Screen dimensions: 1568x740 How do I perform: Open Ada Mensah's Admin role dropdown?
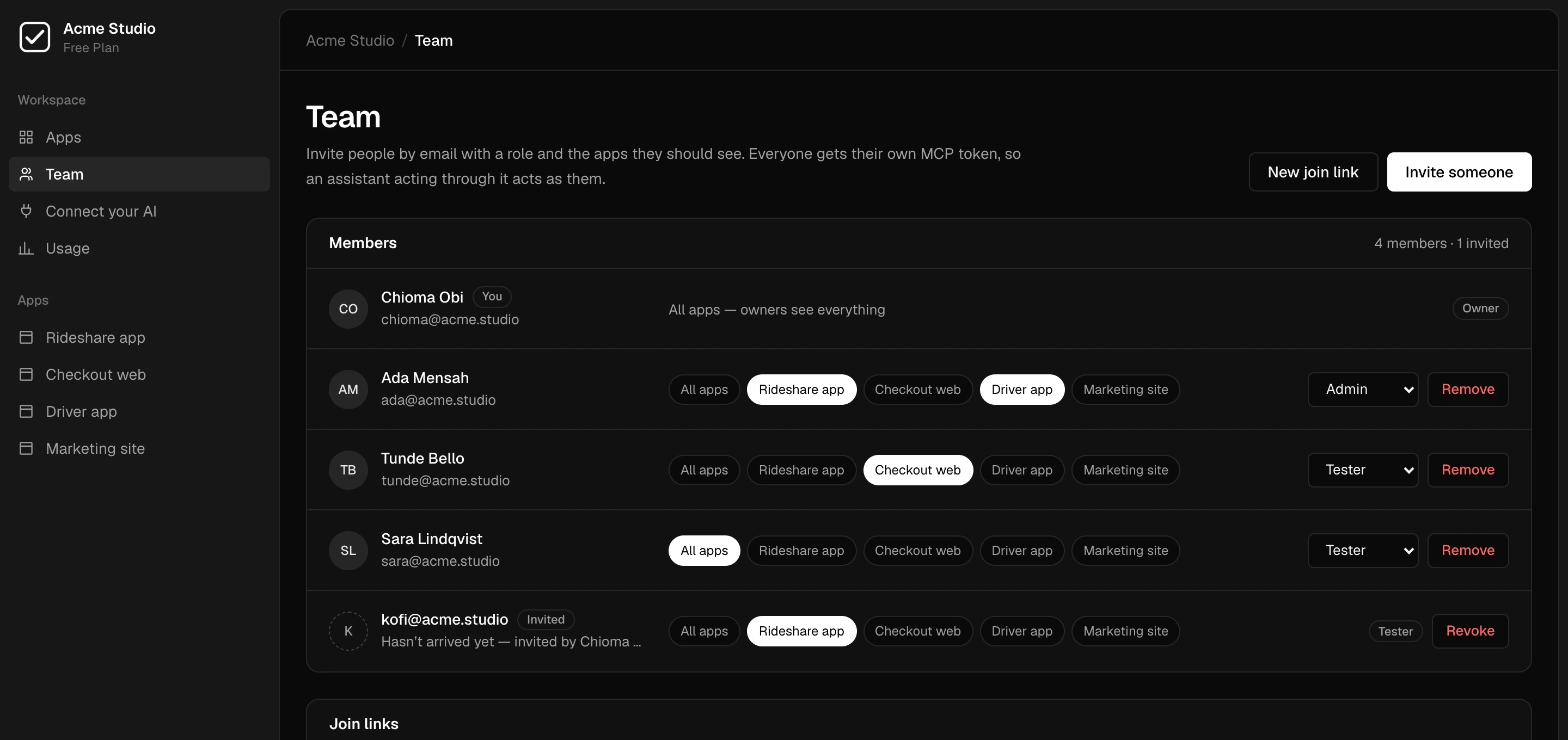point(1363,390)
